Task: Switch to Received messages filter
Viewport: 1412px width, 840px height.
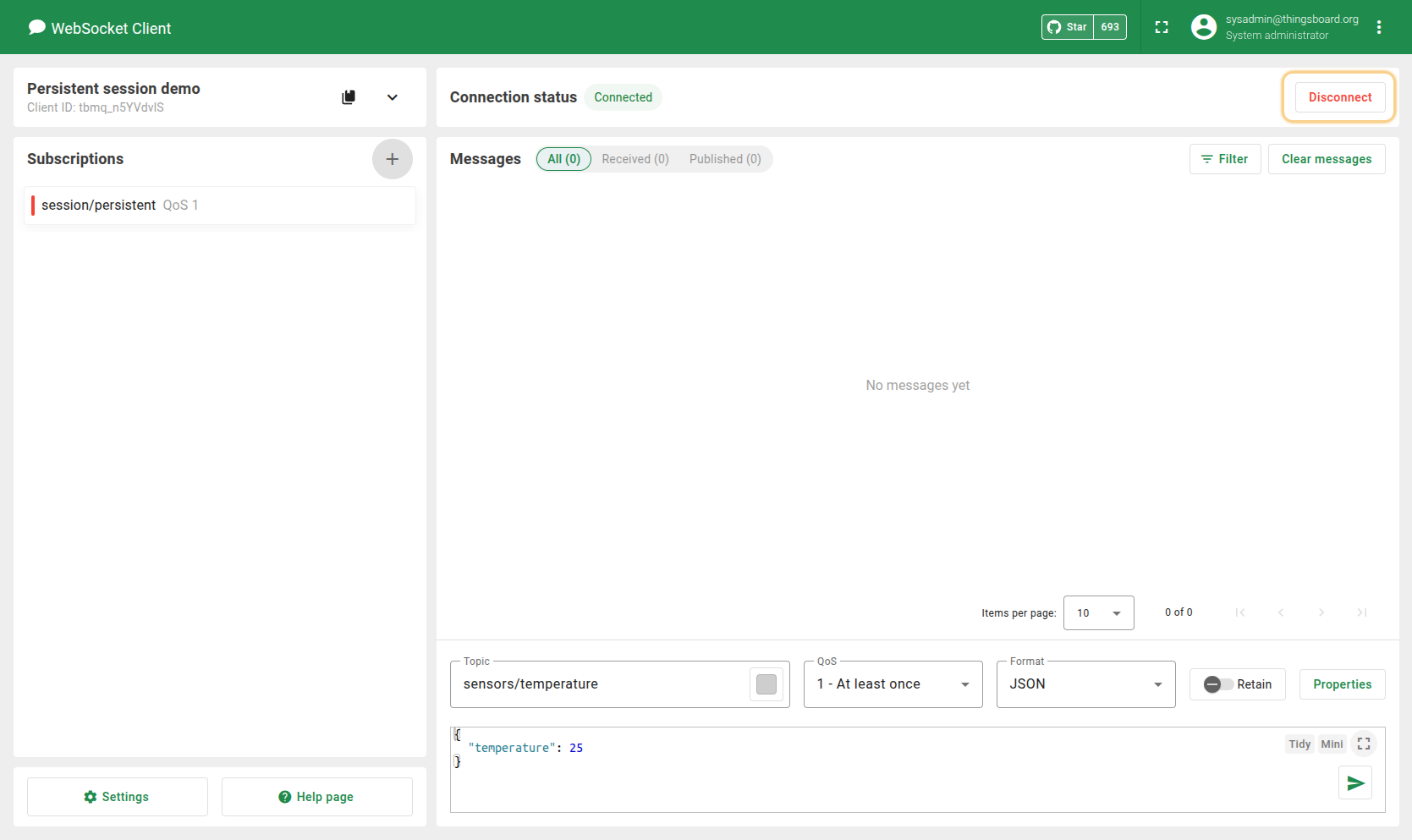Action: pyautogui.click(x=635, y=159)
